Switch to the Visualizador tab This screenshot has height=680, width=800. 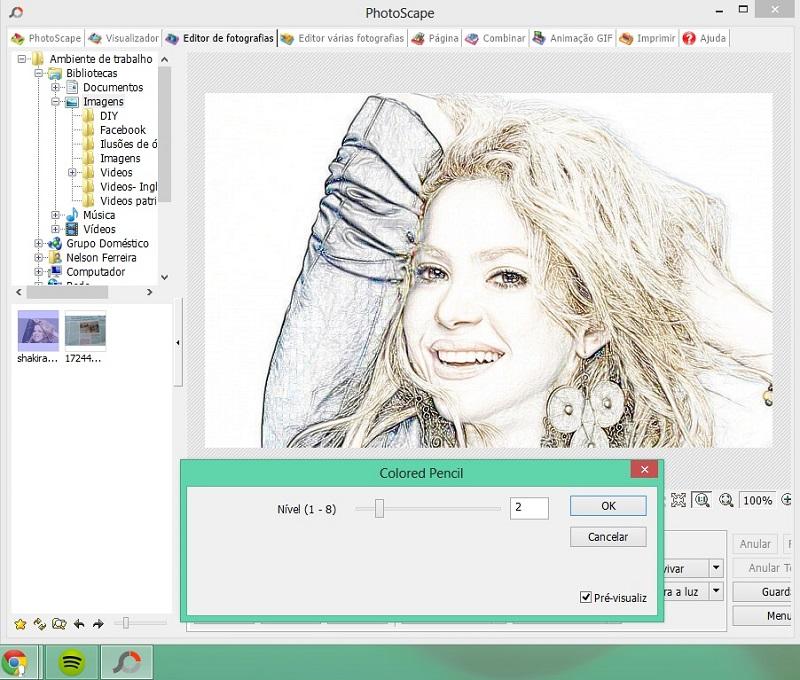(x=124, y=38)
